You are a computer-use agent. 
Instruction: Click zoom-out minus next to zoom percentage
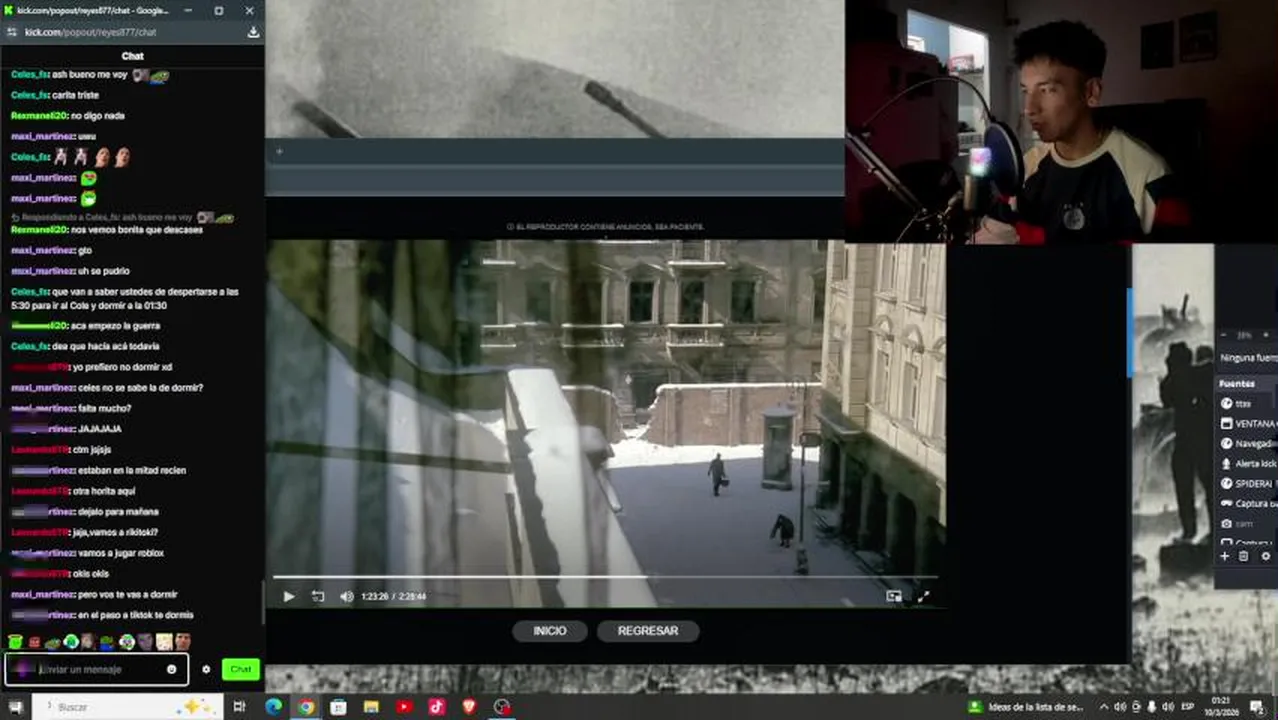[1224, 335]
